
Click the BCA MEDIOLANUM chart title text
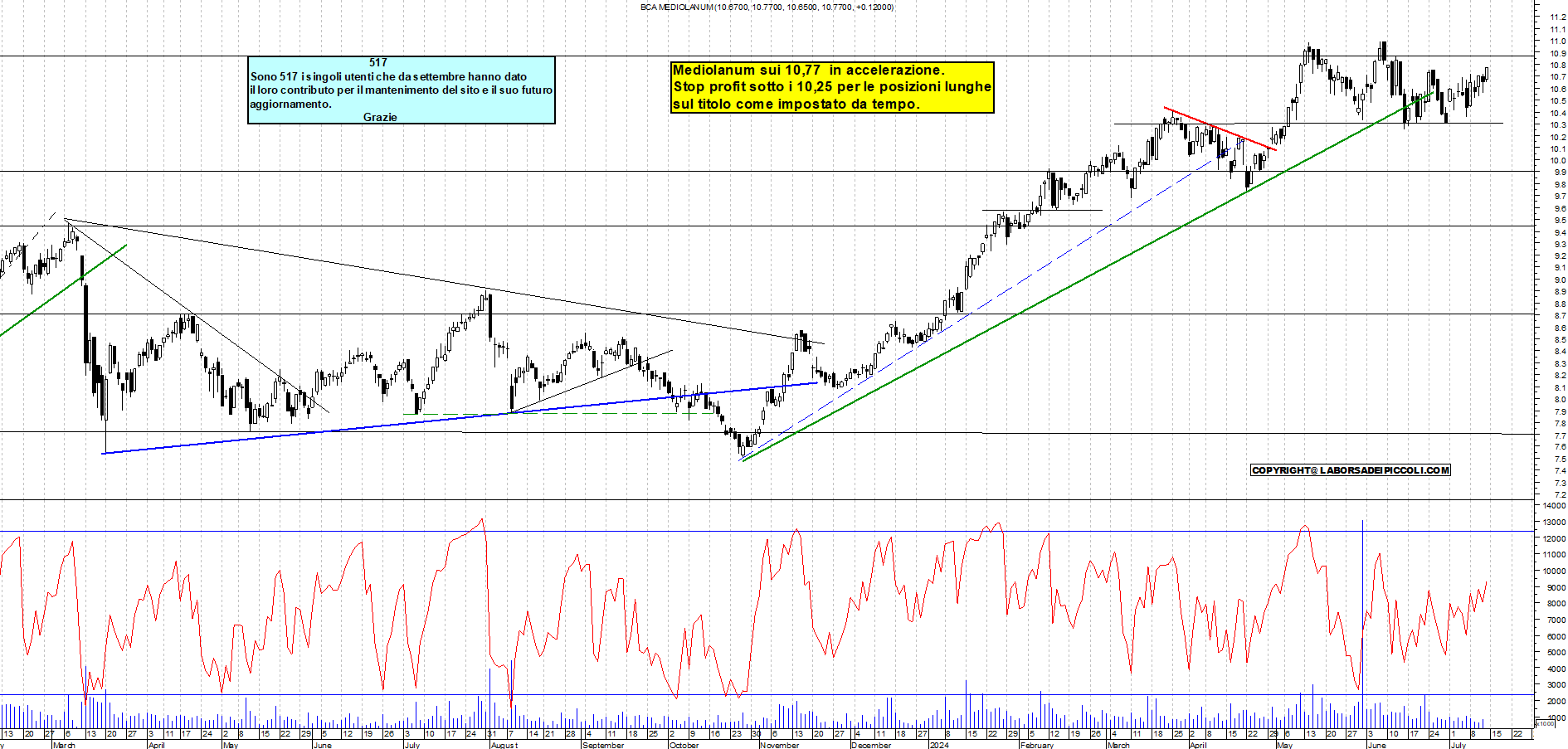pos(767,7)
